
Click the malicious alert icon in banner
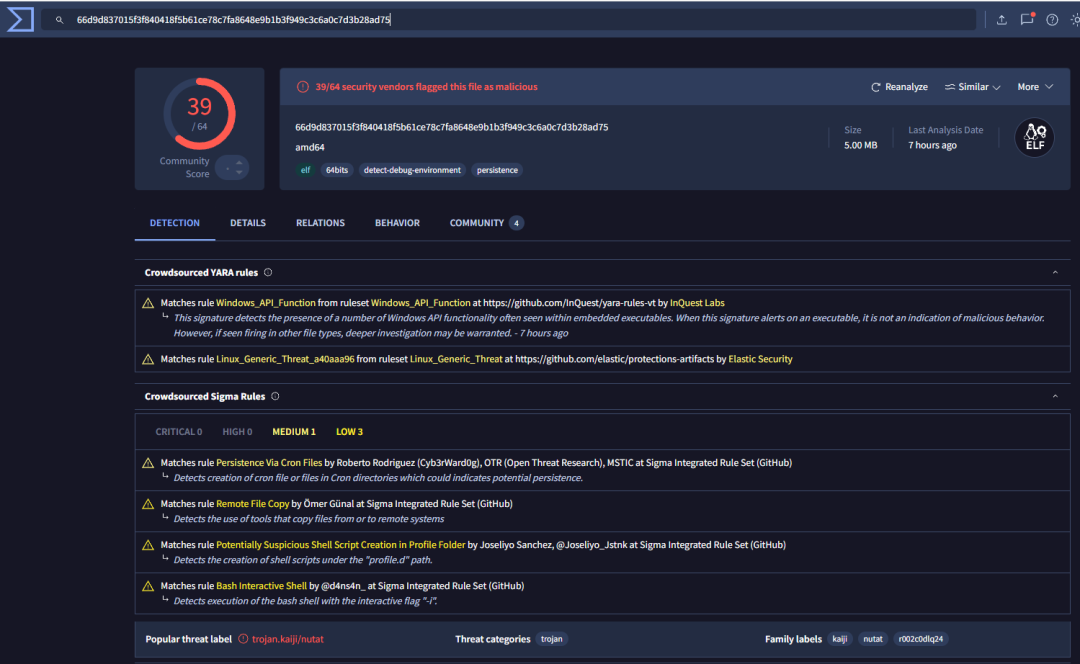click(302, 87)
